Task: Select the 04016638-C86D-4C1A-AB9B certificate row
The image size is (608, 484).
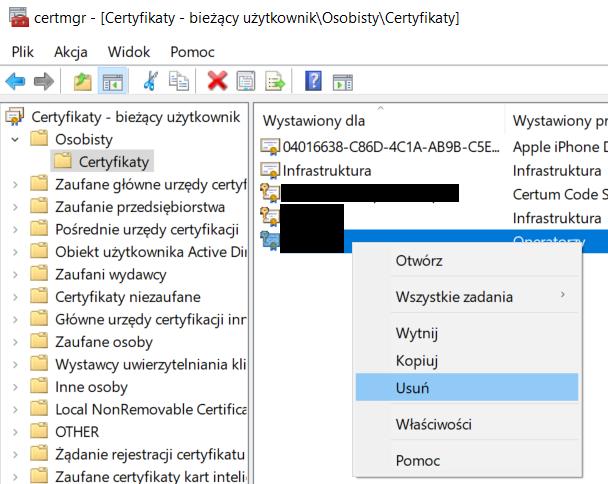Action: coord(391,147)
